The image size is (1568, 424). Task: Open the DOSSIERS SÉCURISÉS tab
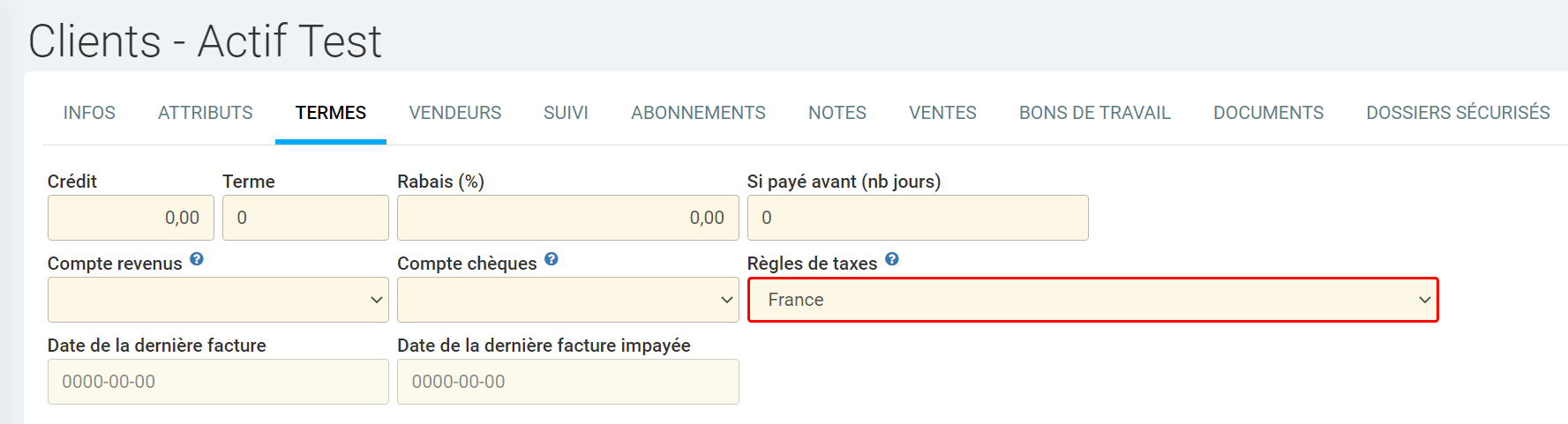coord(1458,113)
